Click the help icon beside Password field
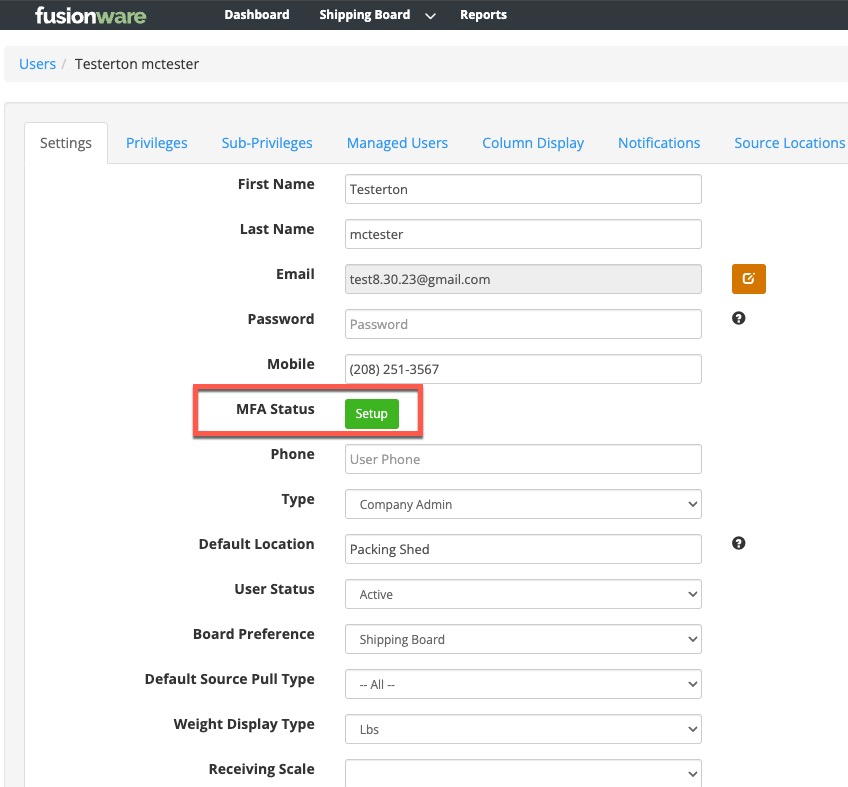Screen dimensions: 848x787 tap(738, 317)
